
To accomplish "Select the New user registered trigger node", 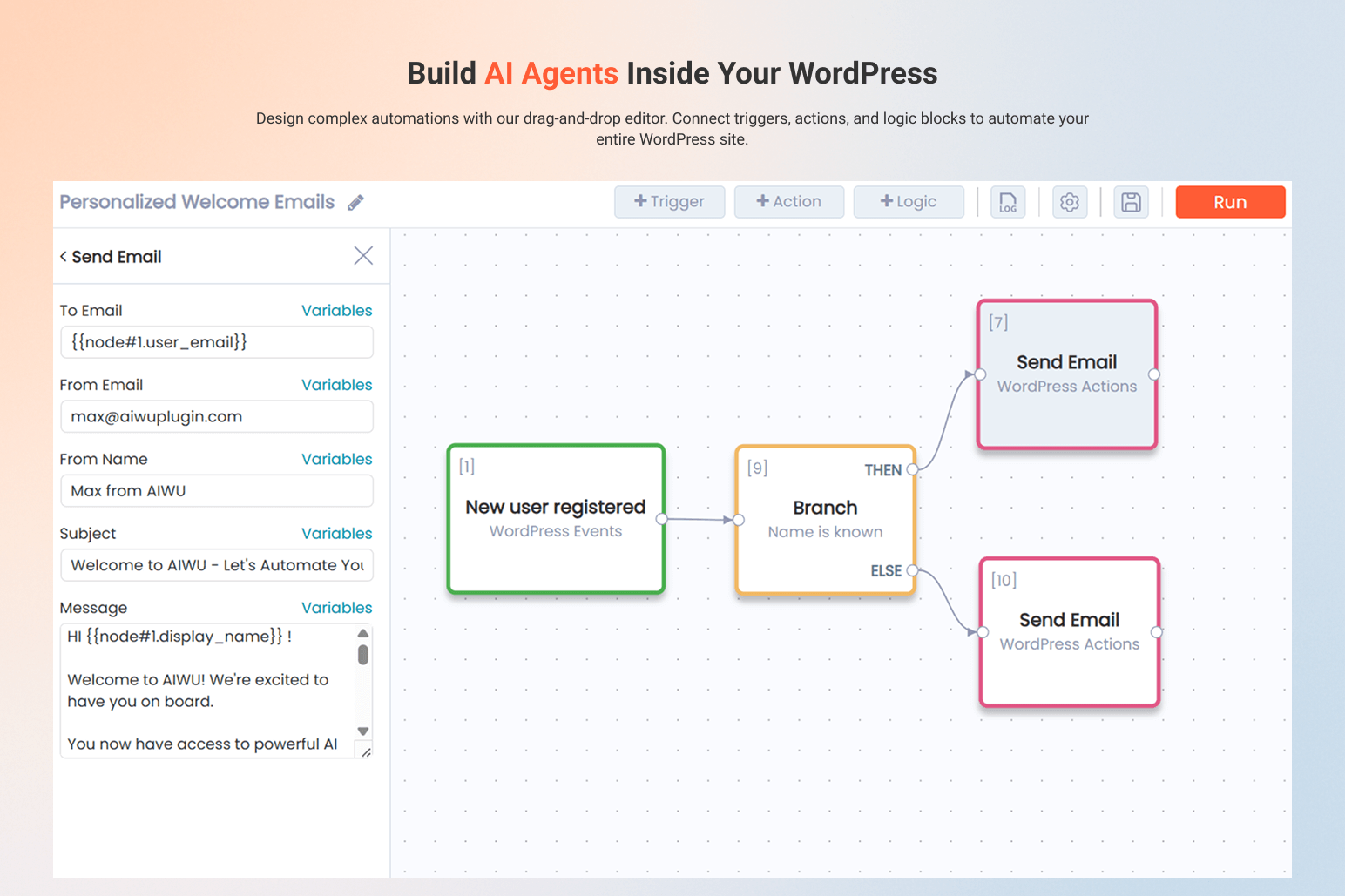I will point(555,519).
